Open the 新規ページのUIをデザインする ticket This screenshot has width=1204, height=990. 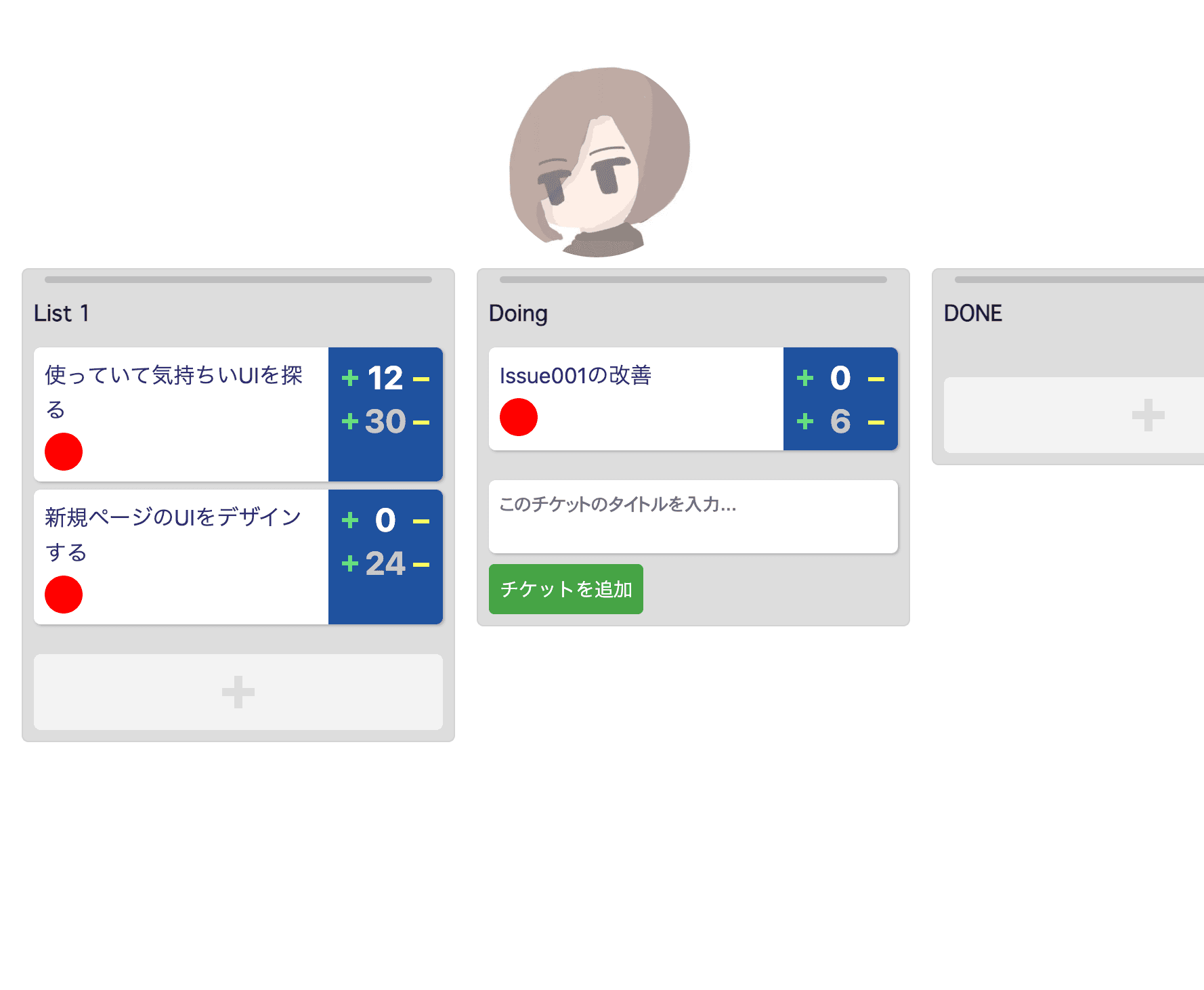[181, 557]
